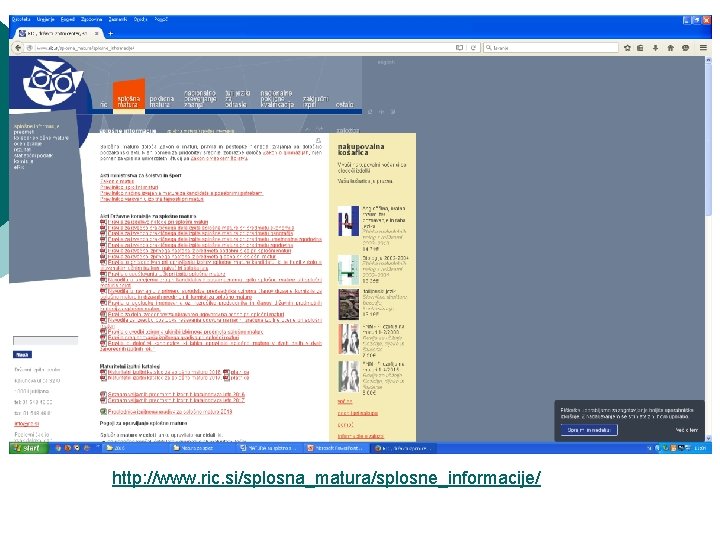This screenshot has width=720, height=540.
Task: Click the slide URL link ric.si/splosna_matura
Action: click(326, 478)
